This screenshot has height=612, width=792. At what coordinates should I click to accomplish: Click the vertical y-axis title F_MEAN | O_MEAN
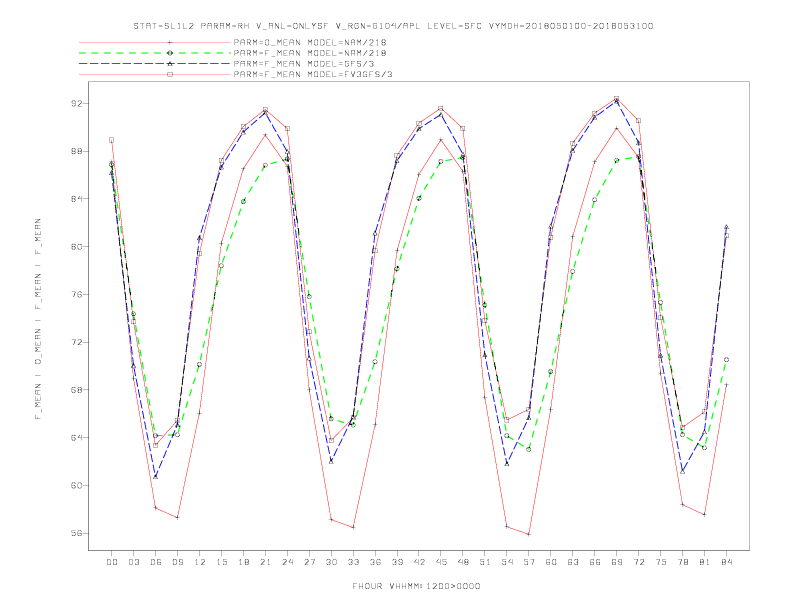pyautogui.click(x=38, y=319)
